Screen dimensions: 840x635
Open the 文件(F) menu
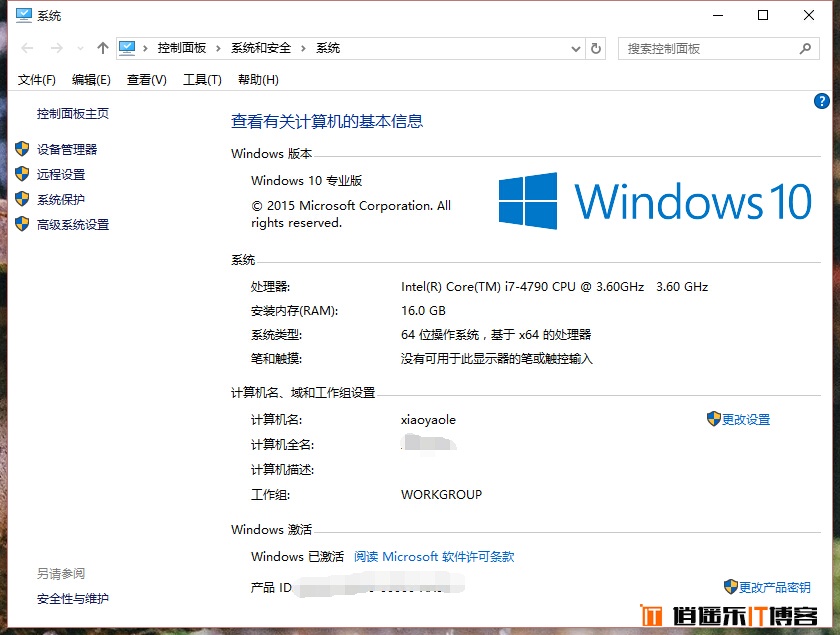[x=36, y=80]
